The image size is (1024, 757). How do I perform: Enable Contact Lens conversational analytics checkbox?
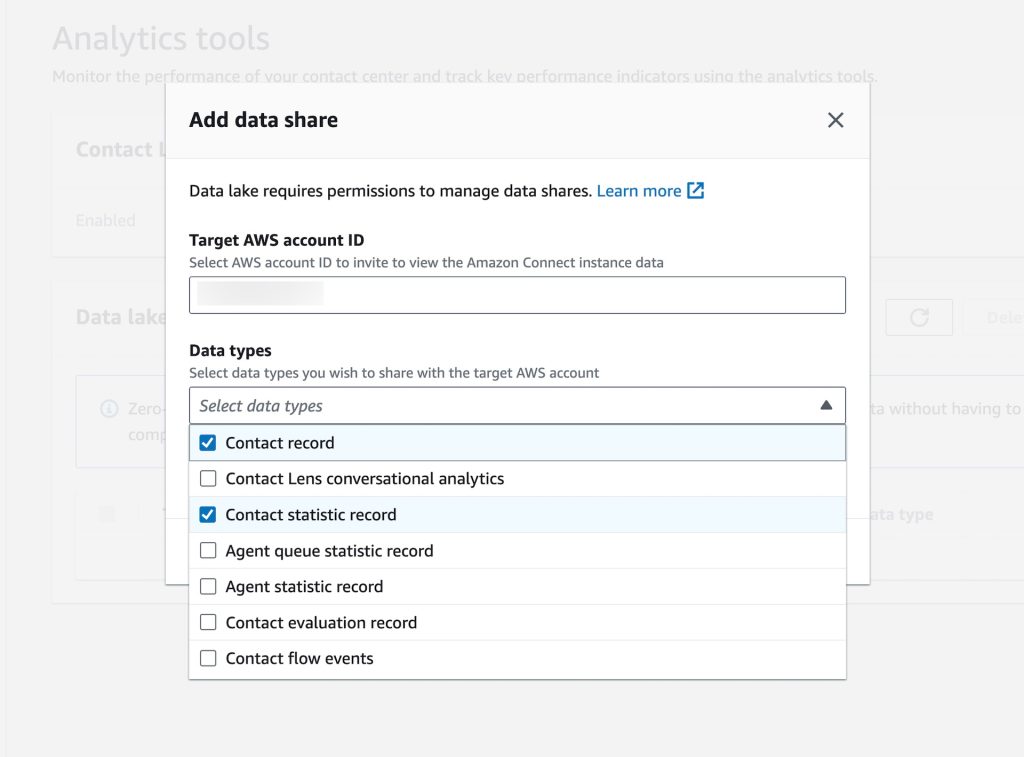point(208,479)
